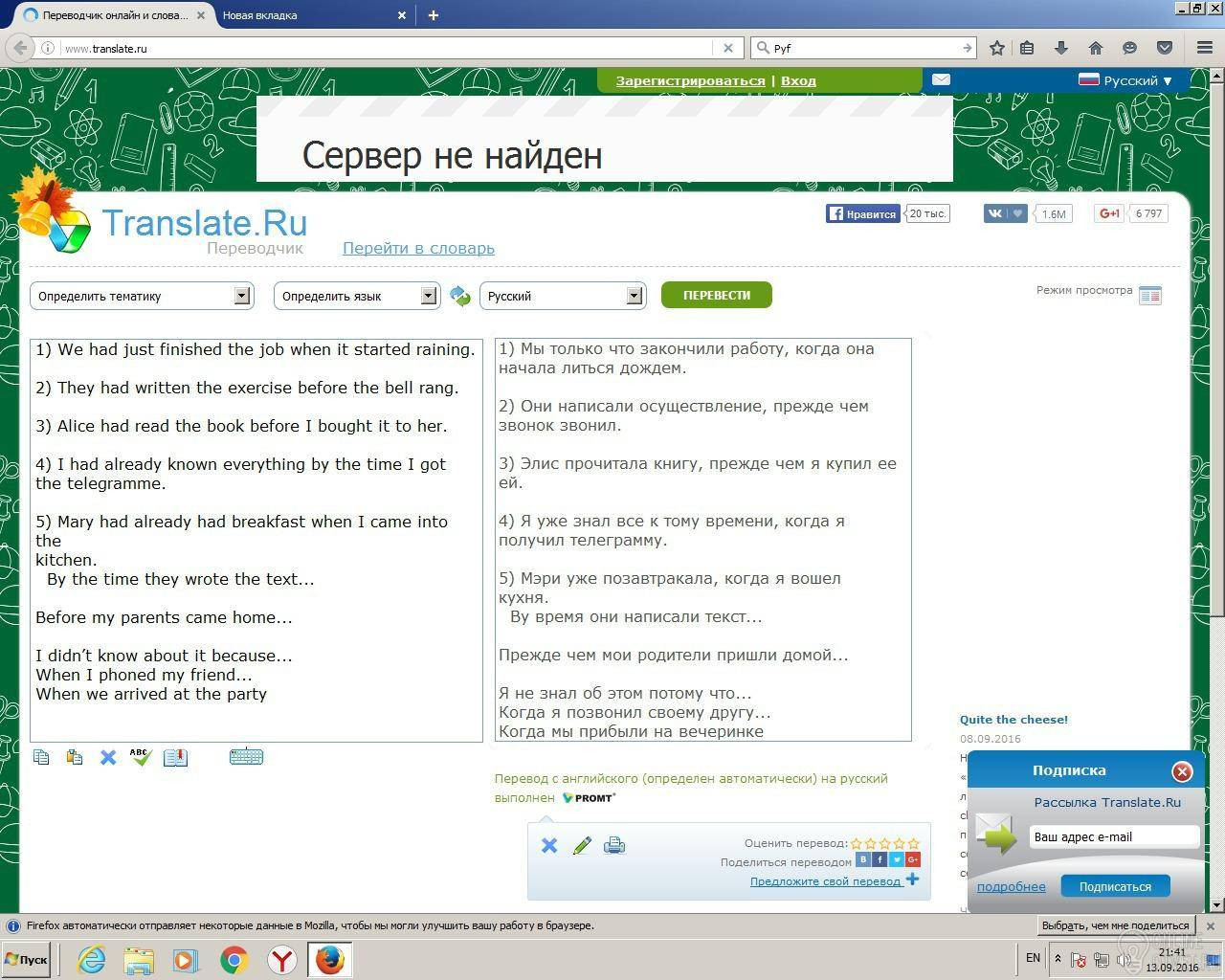
Task: Like the page with Facebook Нравится button
Action: tap(862, 213)
